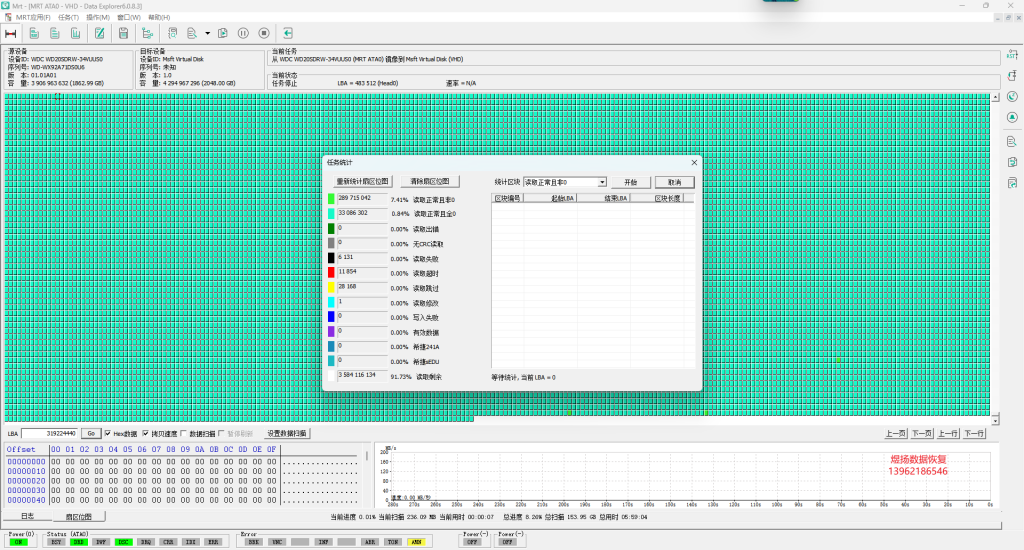Image resolution: width=1024 pixels, height=550 pixels.
Task: Click the RST icon in the right sidebar
Action: tap(1012, 55)
